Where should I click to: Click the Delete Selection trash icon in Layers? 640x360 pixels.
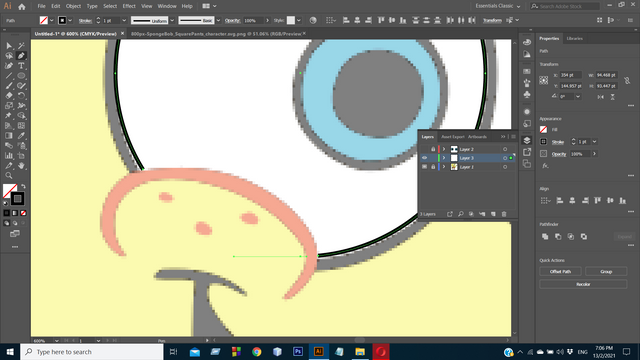(x=504, y=214)
